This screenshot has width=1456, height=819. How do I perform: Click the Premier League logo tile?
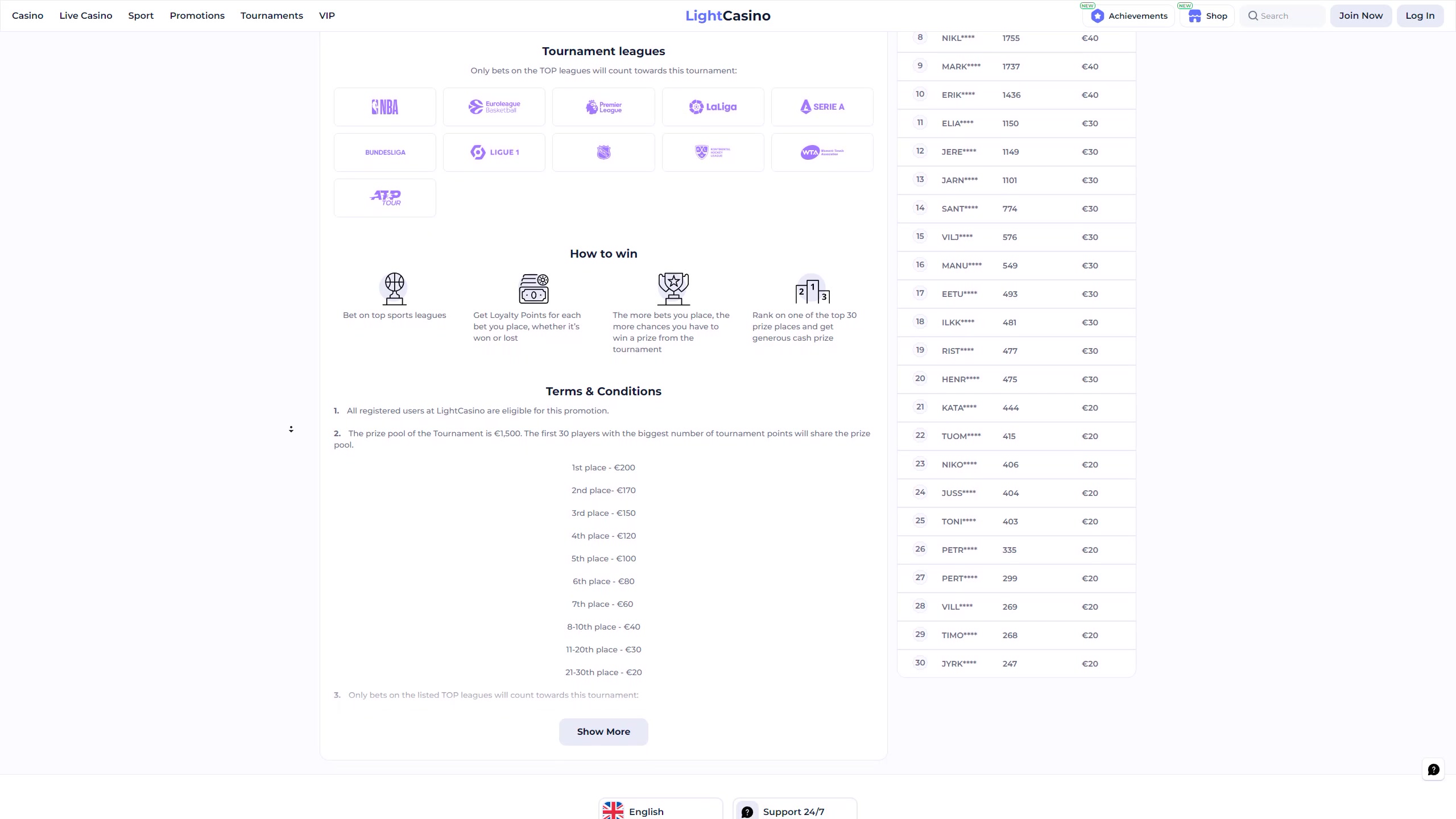pyautogui.click(x=603, y=107)
